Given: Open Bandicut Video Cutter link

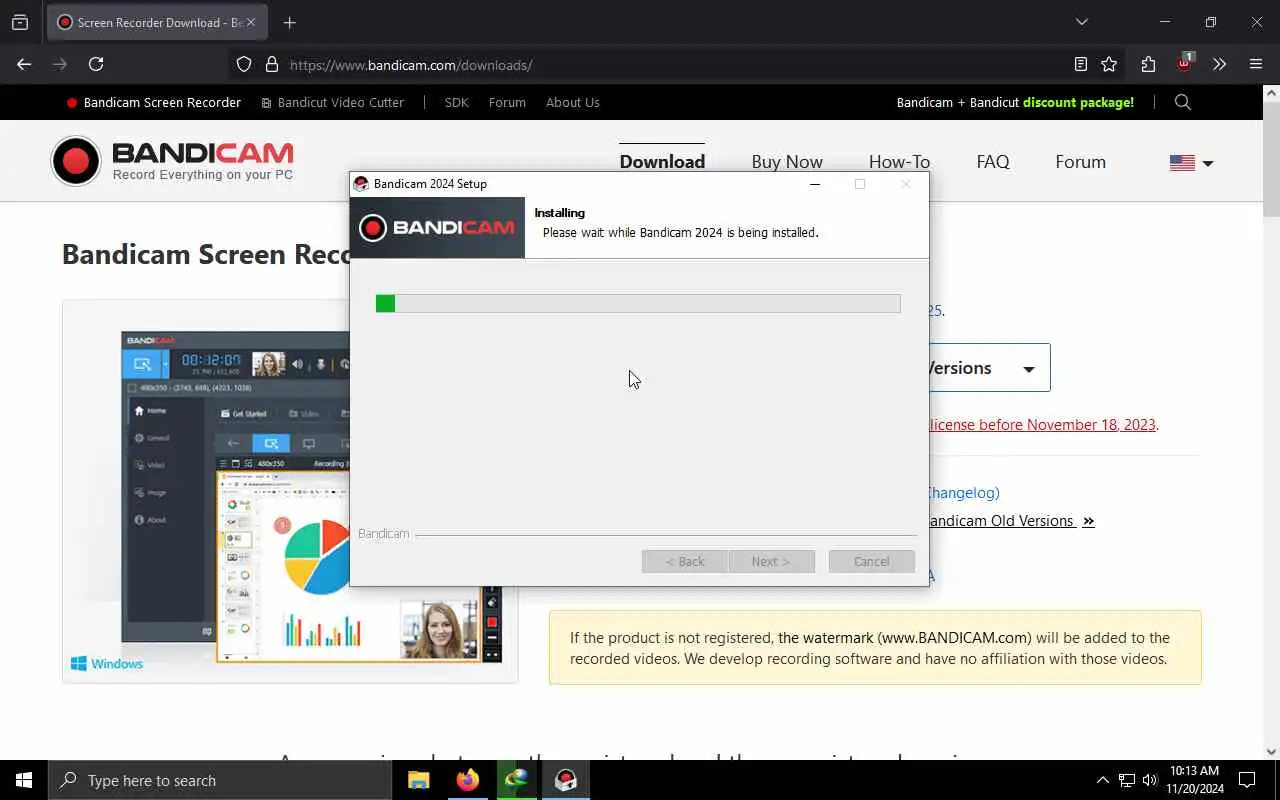Looking at the screenshot, I should [332, 102].
